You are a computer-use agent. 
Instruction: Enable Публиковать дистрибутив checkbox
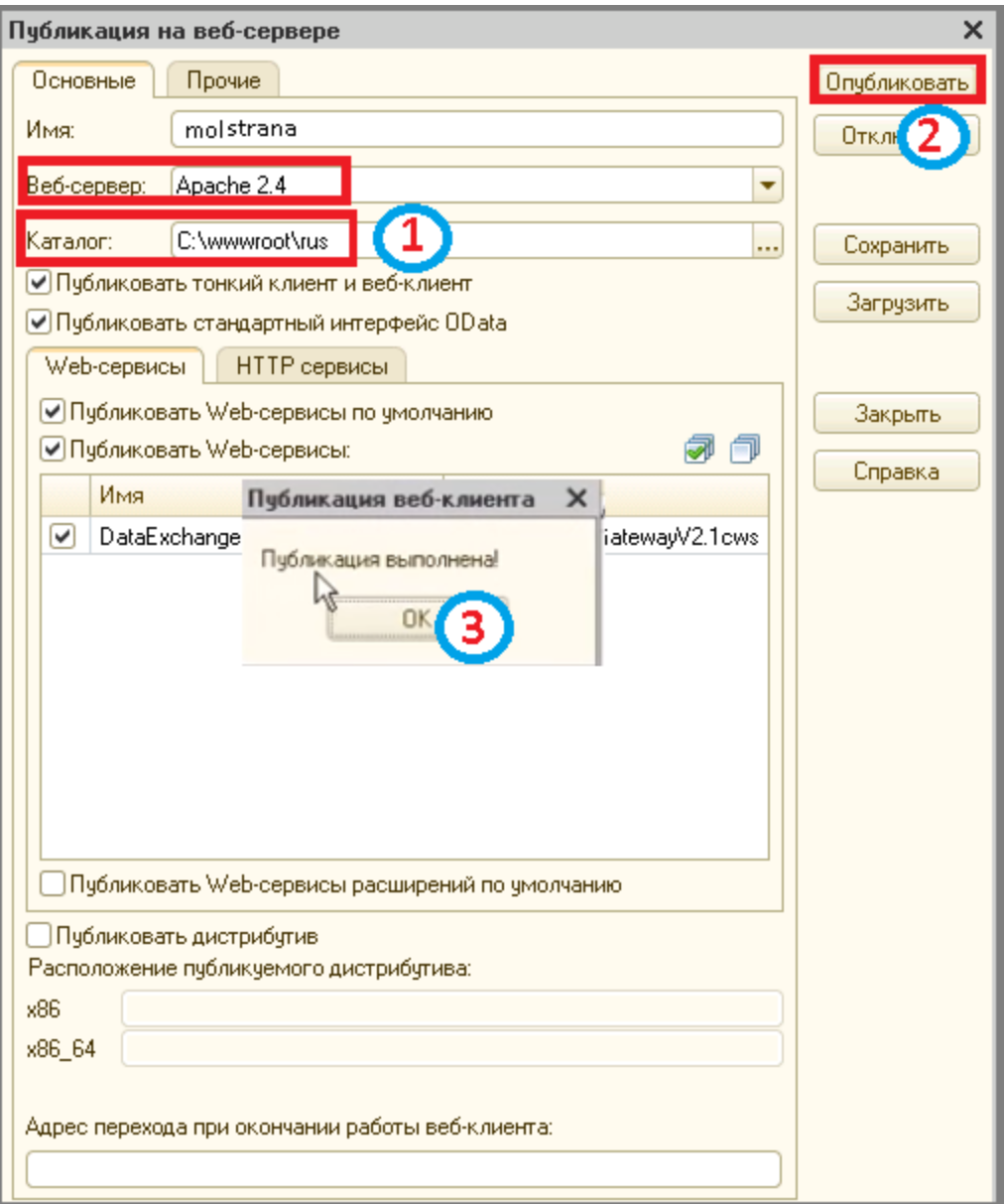39,935
